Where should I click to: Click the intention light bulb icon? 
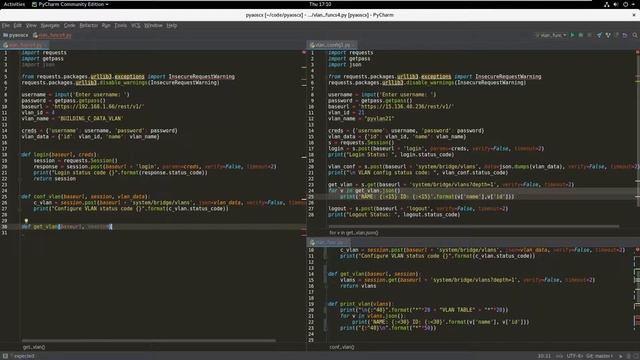point(26,221)
